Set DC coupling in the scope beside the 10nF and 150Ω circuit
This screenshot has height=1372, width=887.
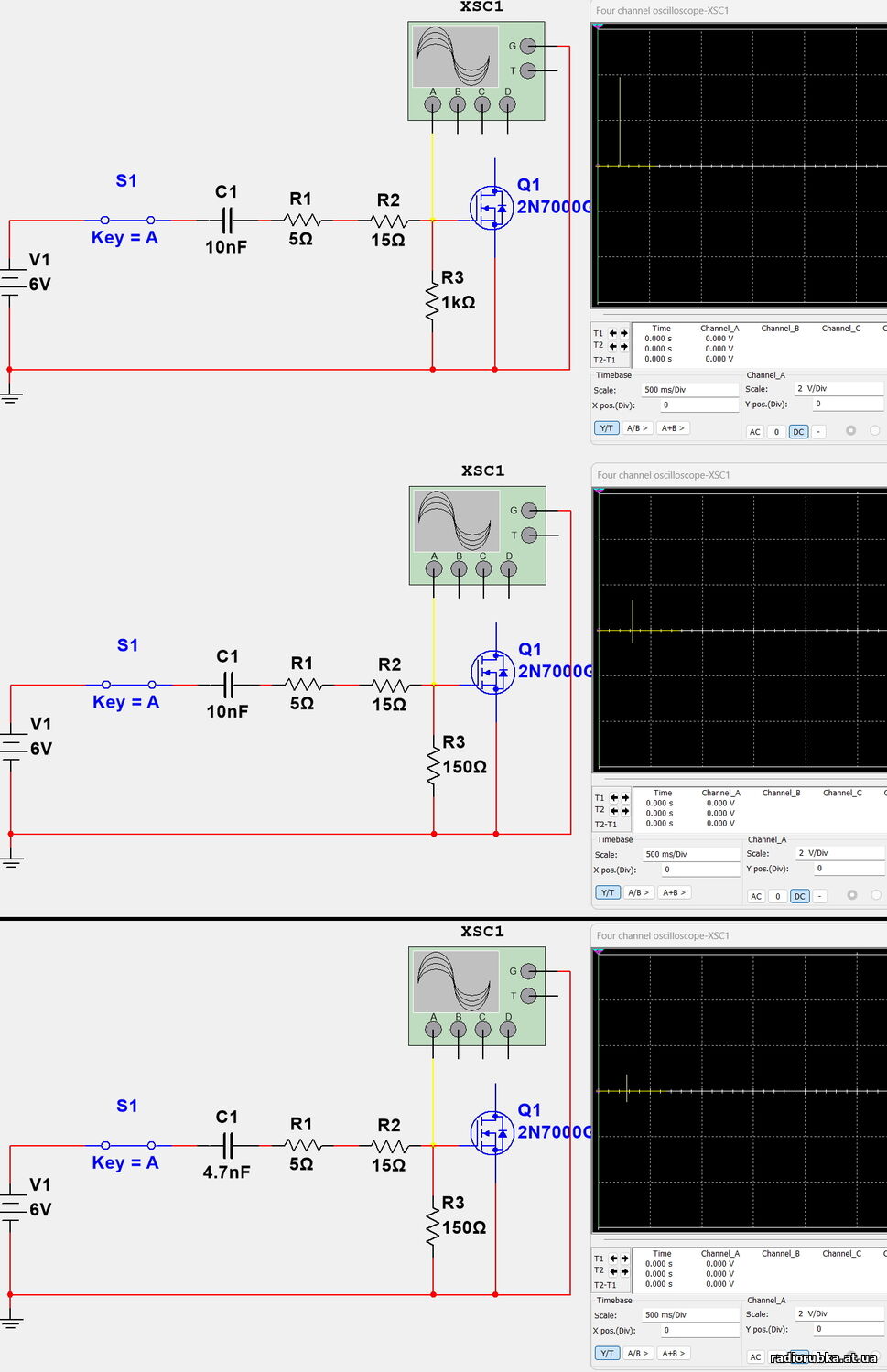point(800,897)
